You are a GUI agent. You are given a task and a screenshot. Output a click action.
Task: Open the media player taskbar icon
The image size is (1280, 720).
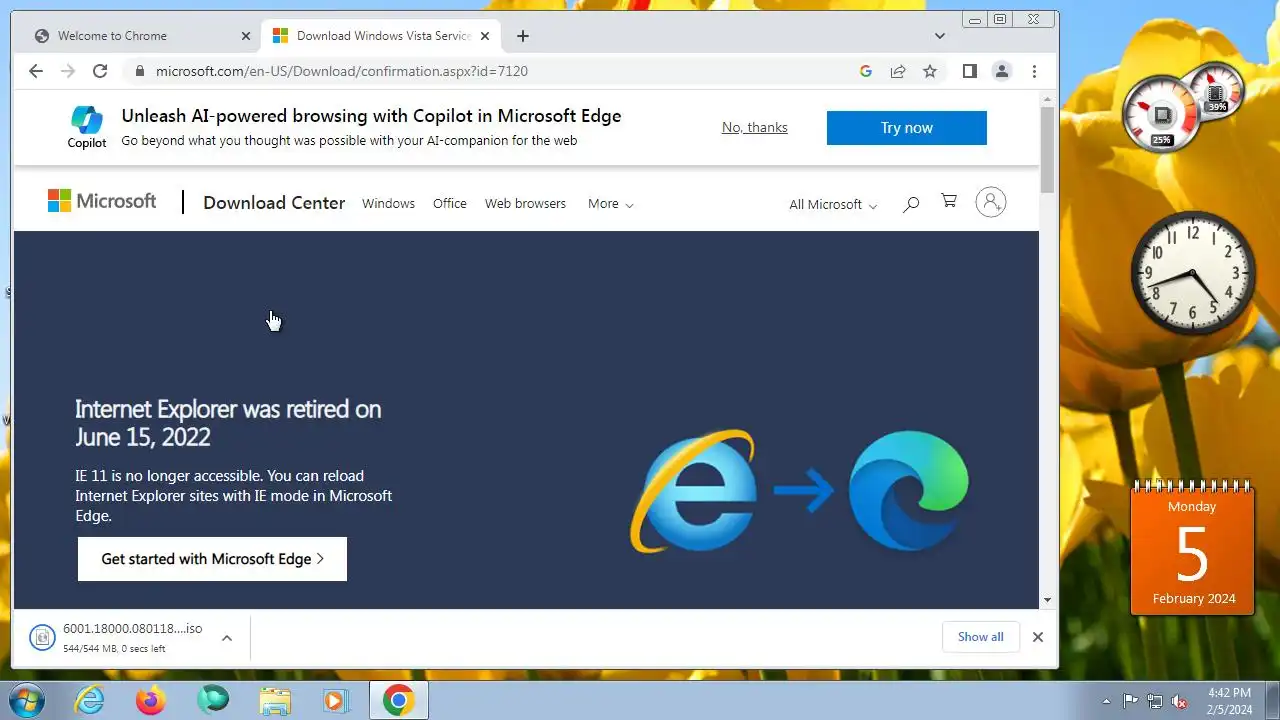[x=336, y=700]
